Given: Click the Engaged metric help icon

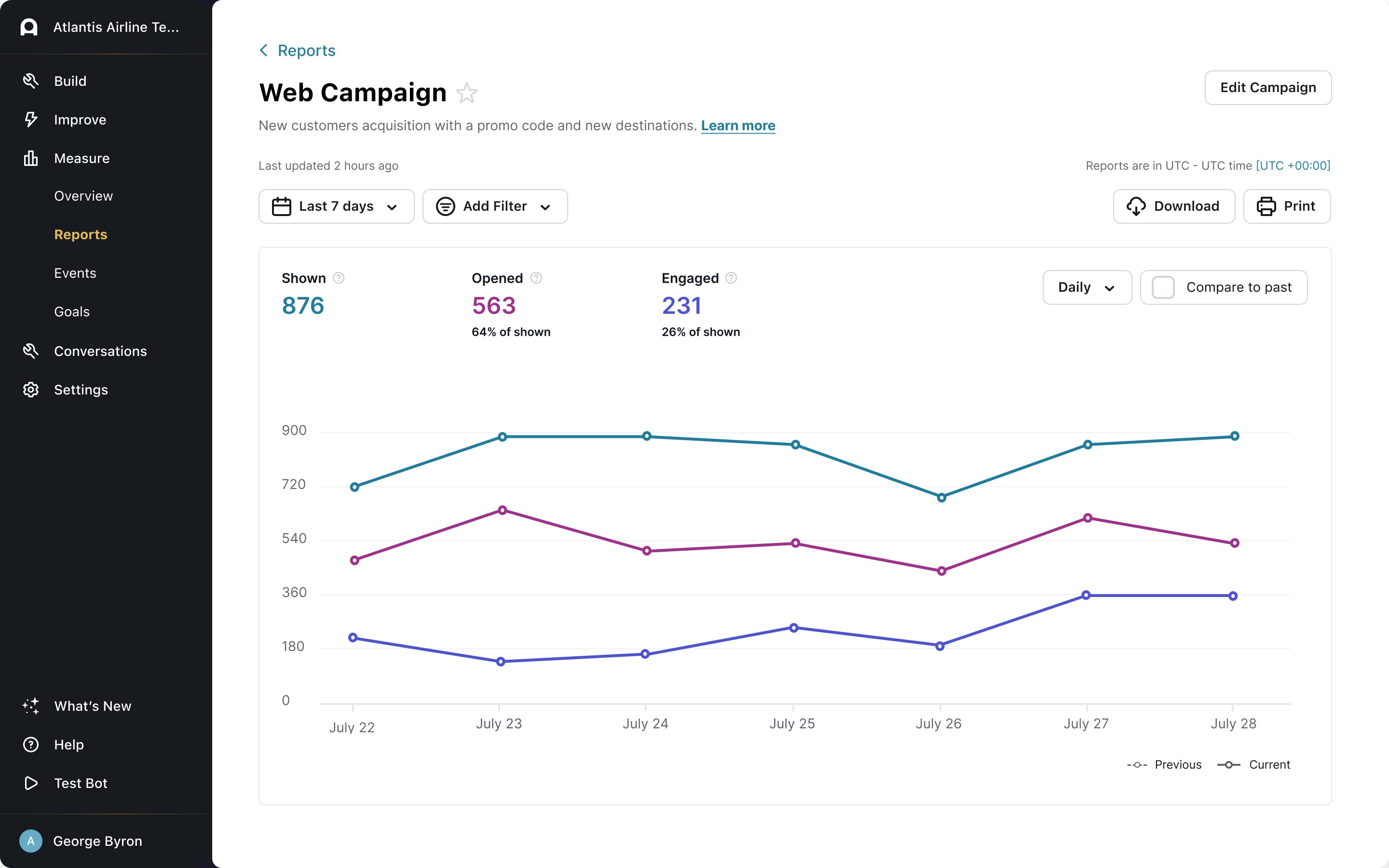Looking at the screenshot, I should click(731, 278).
